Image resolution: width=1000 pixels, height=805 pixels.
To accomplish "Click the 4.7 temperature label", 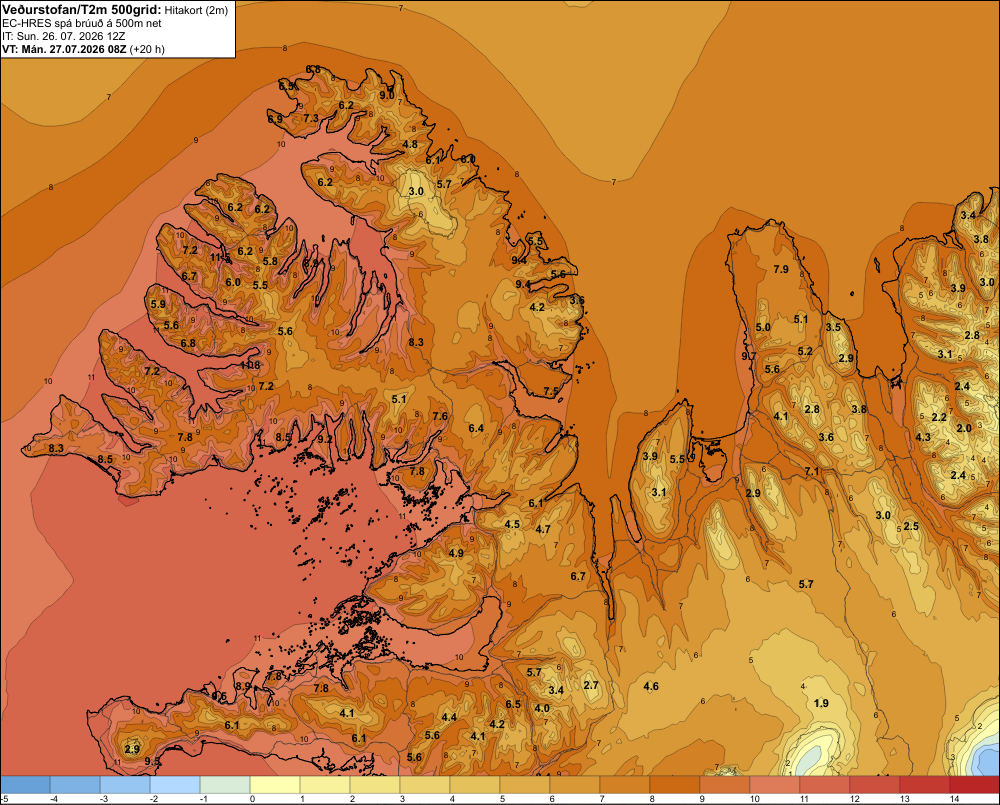I will pyautogui.click(x=543, y=529).
